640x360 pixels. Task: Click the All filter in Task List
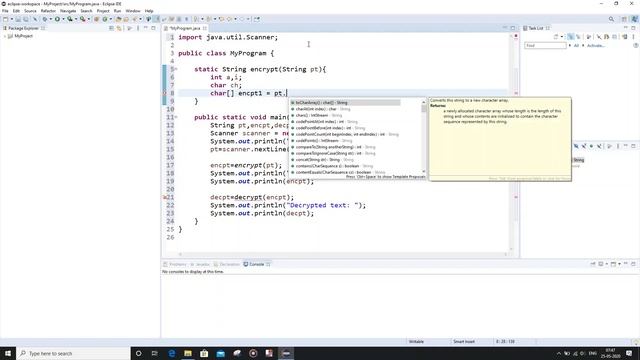point(576,46)
